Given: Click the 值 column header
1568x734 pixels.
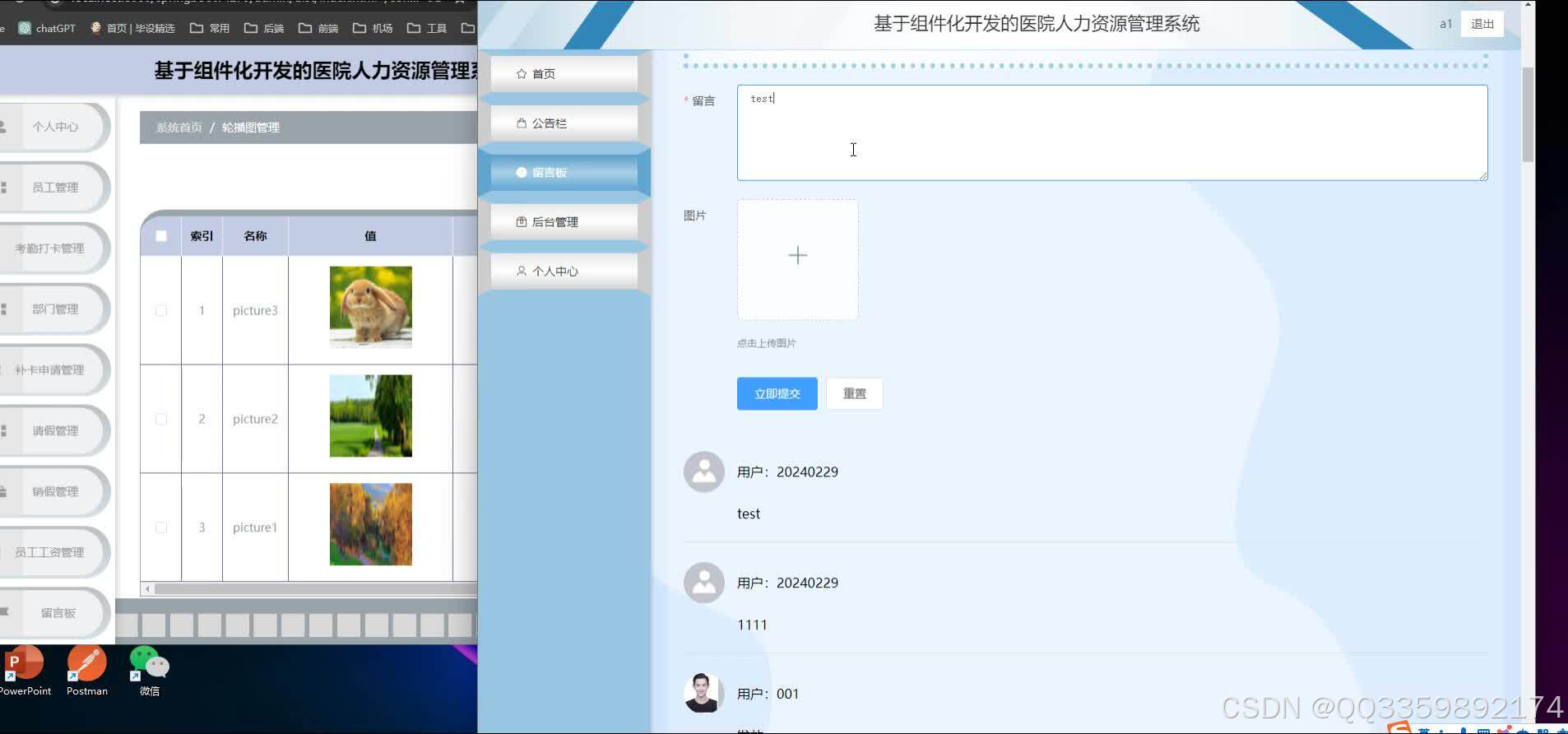Looking at the screenshot, I should click(370, 236).
